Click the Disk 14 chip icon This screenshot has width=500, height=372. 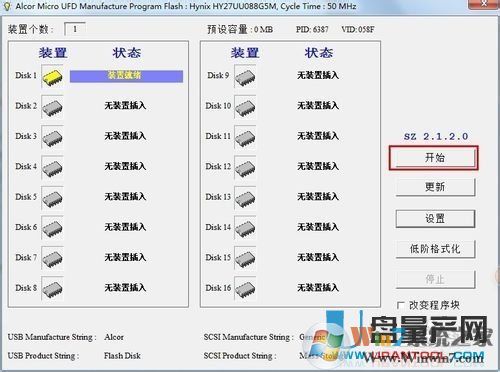point(245,228)
